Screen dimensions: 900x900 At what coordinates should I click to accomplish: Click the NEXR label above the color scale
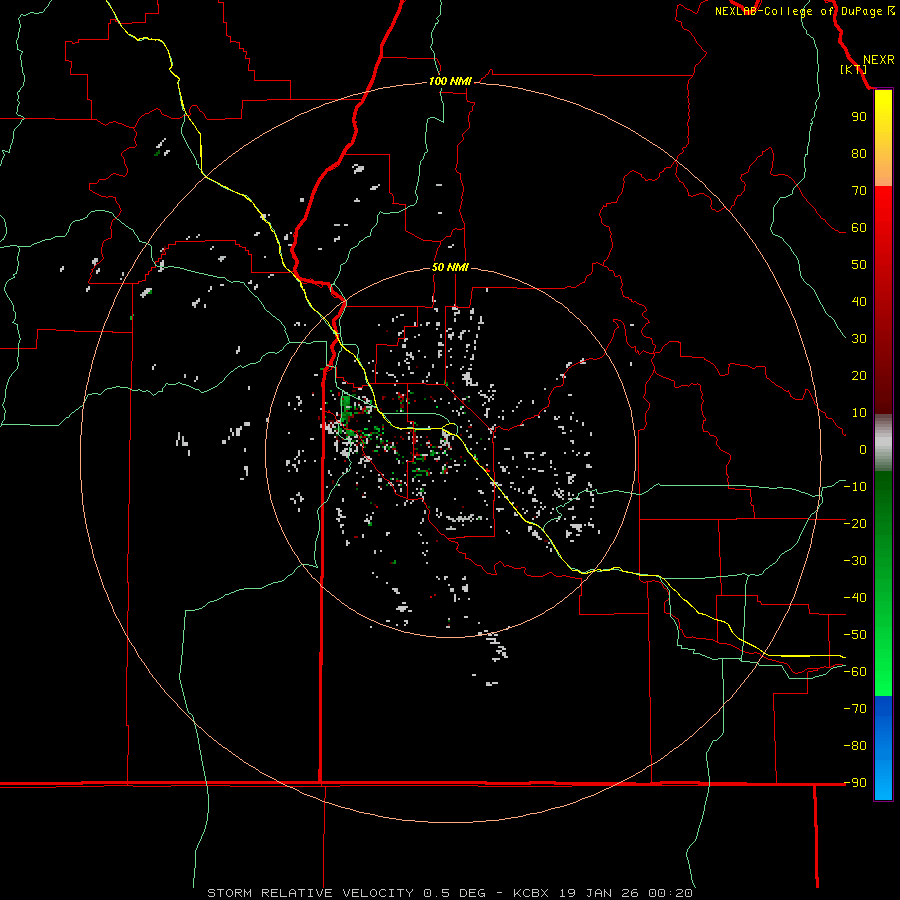pos(879,59)
